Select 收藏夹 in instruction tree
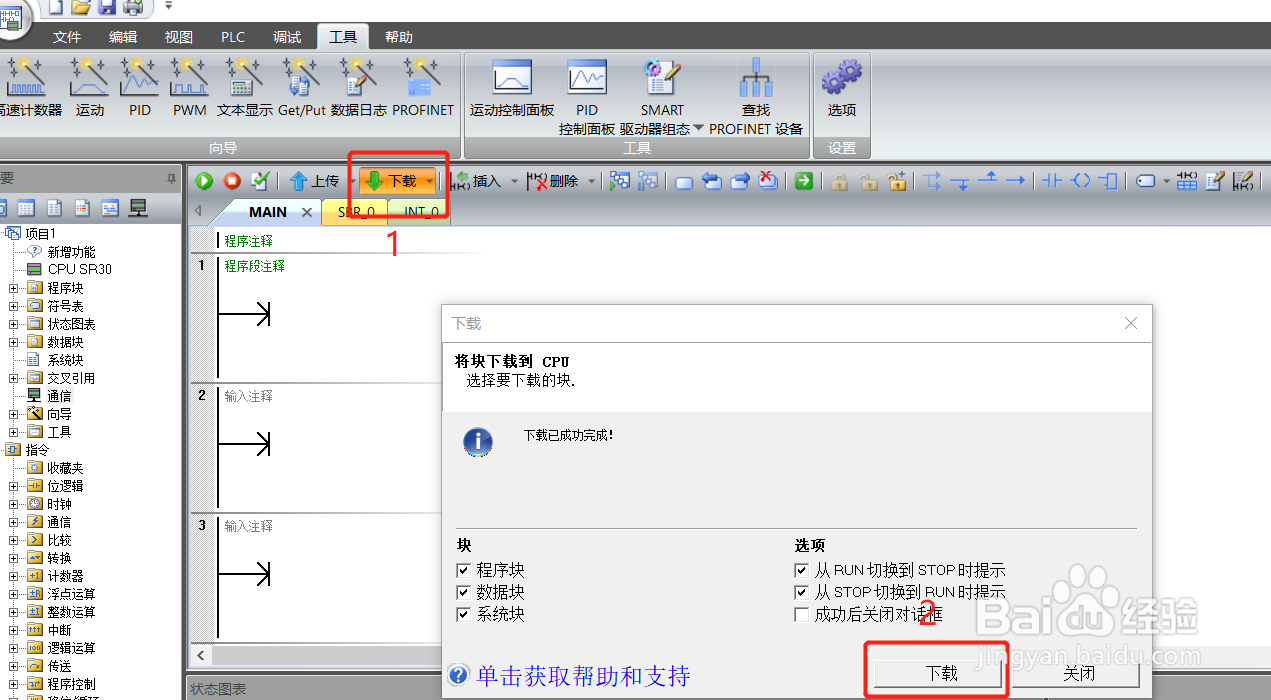Image resolution: width=1271 pixels, height=700 pixels. pyautogui.click(x=65, y=468)
